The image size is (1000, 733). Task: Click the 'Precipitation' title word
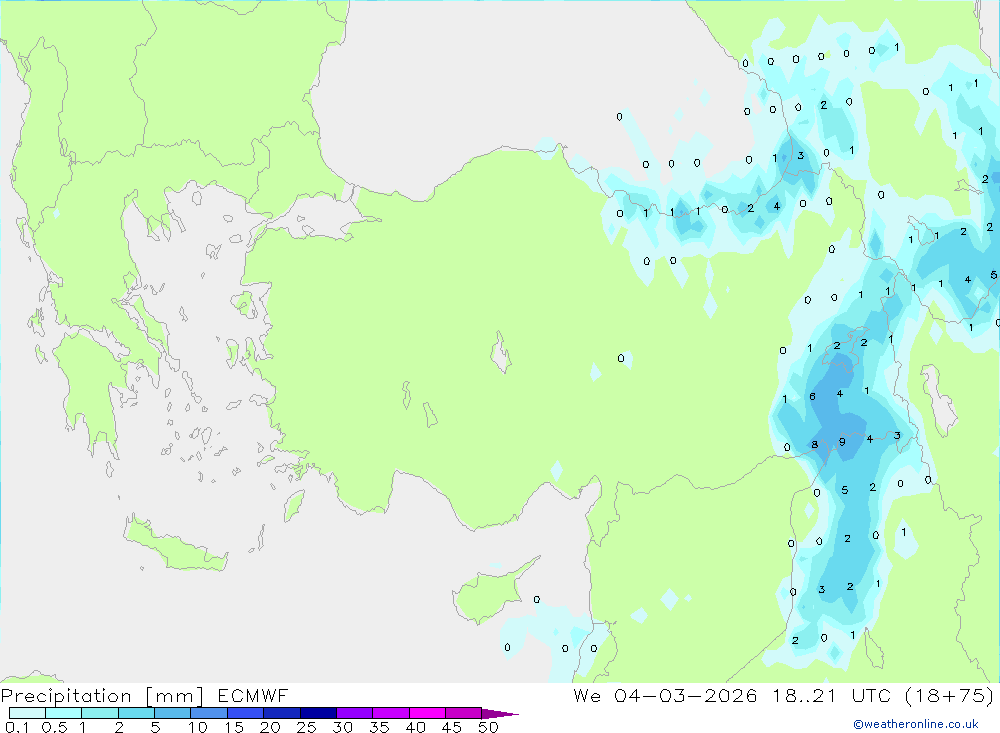(x=66, y=696)
